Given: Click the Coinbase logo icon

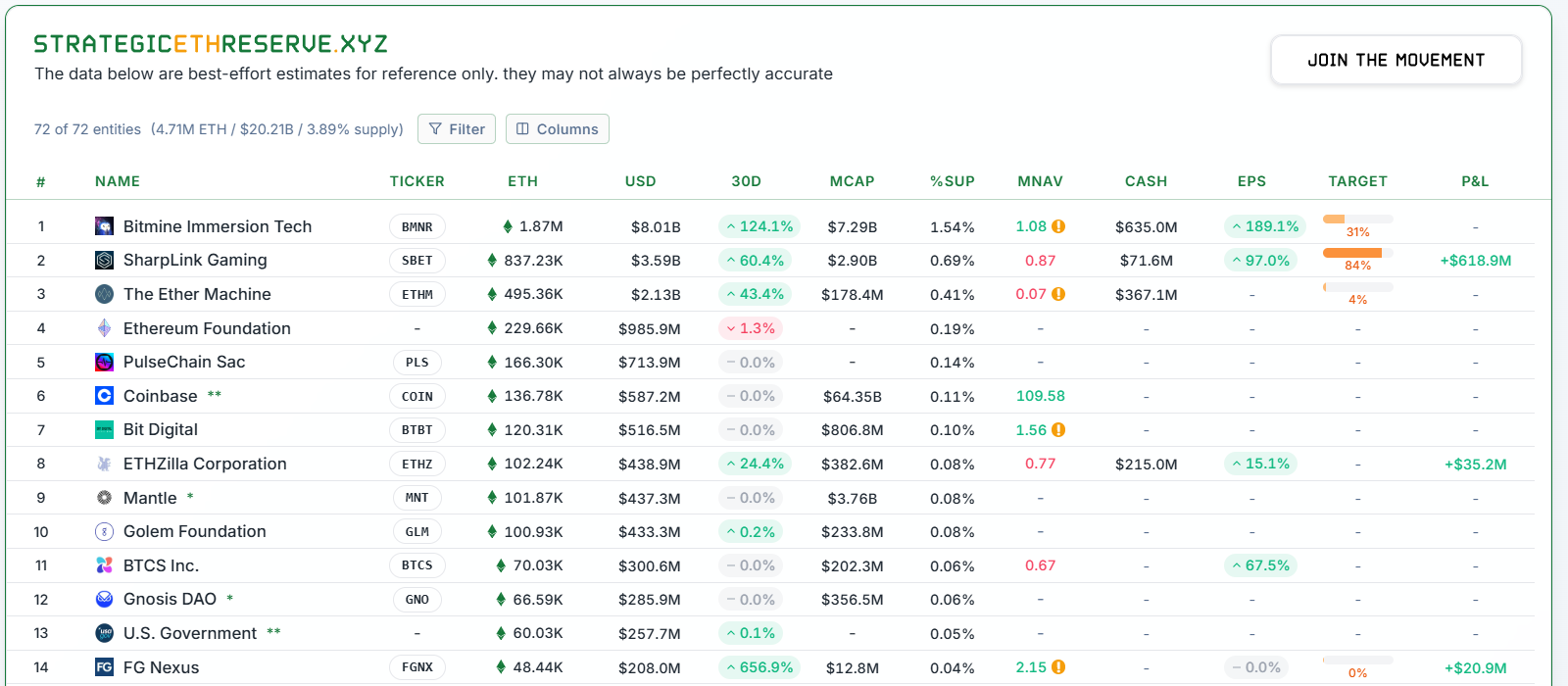Looking at the screenshot, I should coord(104,396).
